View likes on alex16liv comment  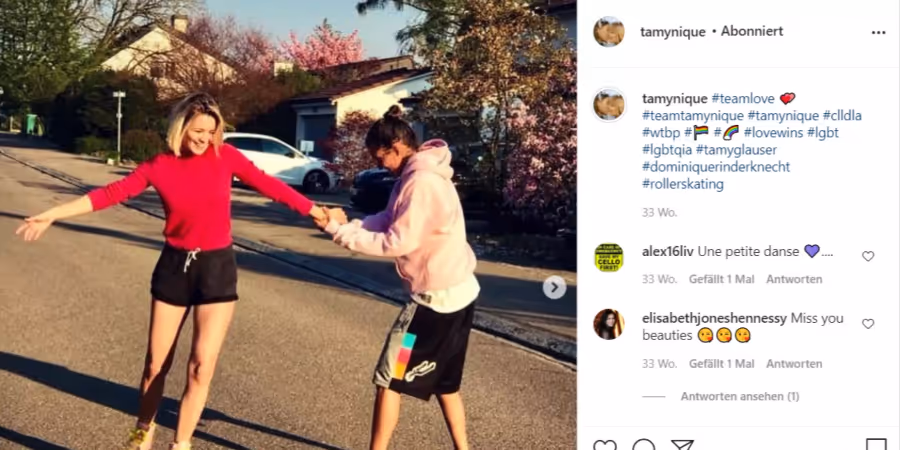coord(721,280)
